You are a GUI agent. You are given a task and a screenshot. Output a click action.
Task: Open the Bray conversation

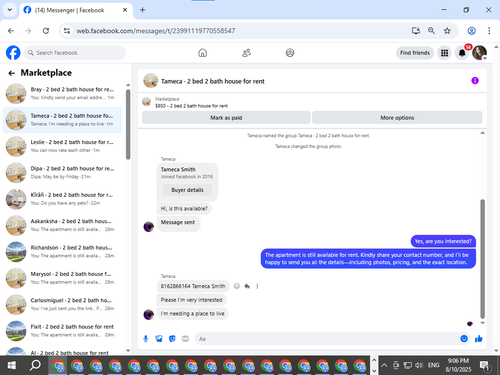tap(62, 94)
